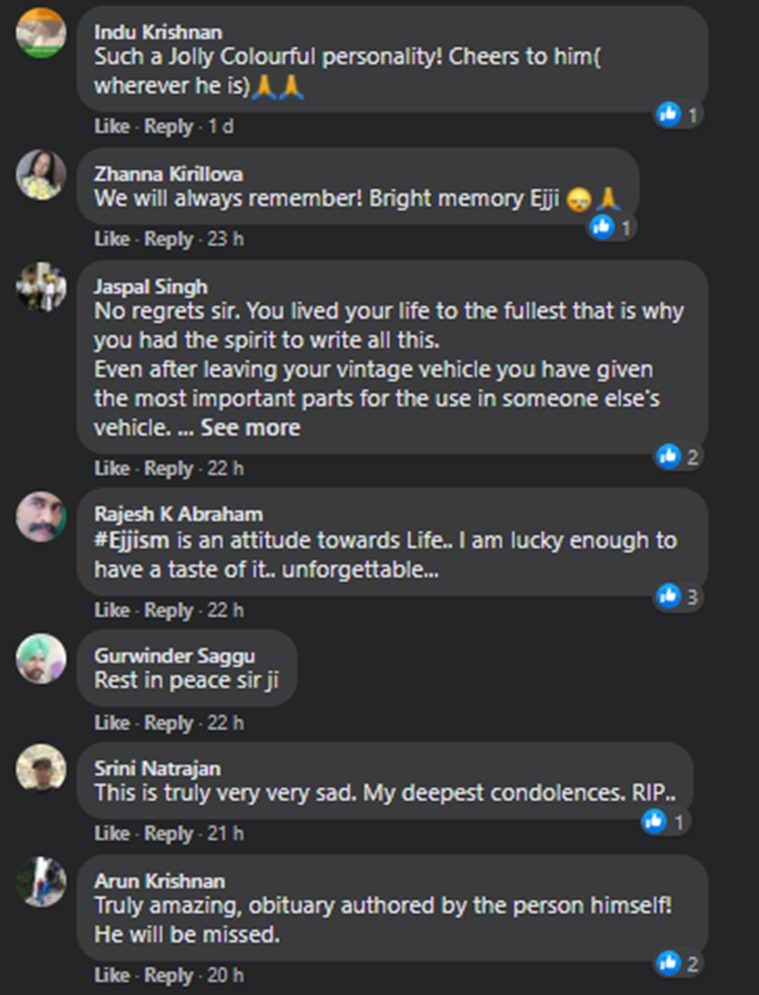Like Arun Krishnan's comment
Image resolution: width=759 pixels, height=995 pixels.
[112, 975]
